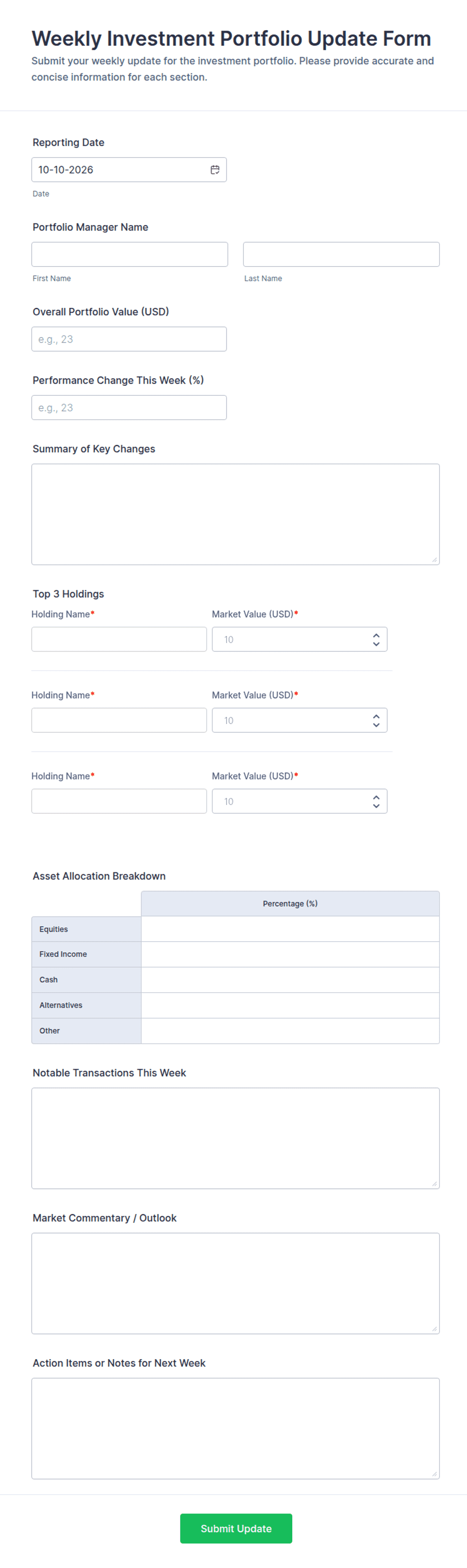Decrease the third Market Value with down arrow

(376, 805)
